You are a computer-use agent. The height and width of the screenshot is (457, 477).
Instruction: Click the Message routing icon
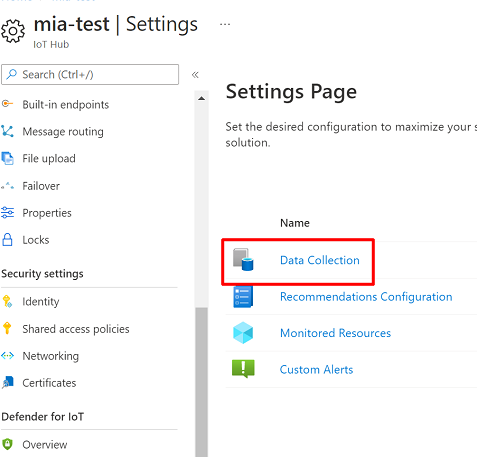(7, 131)
